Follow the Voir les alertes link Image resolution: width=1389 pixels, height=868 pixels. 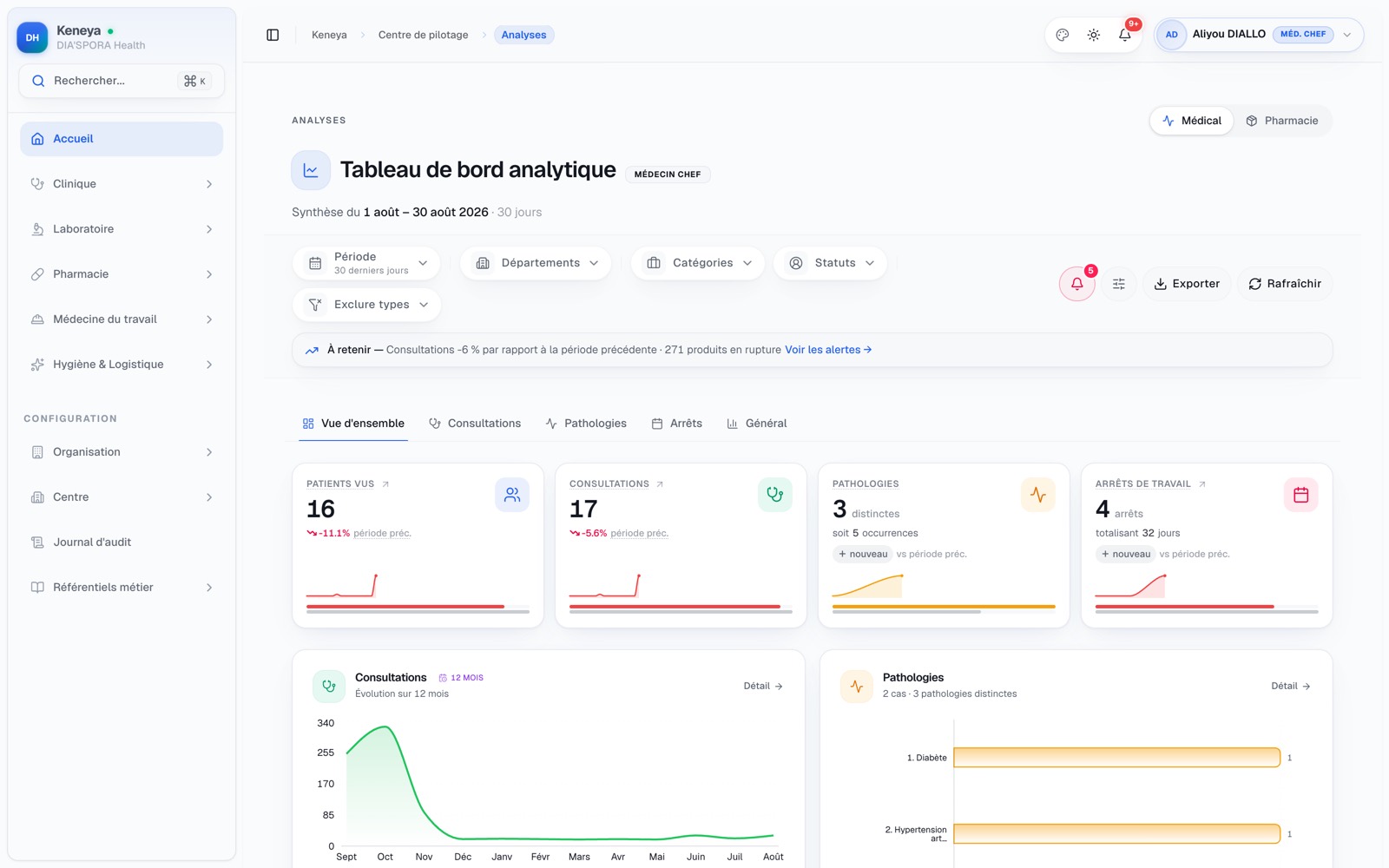pos(828,350)
